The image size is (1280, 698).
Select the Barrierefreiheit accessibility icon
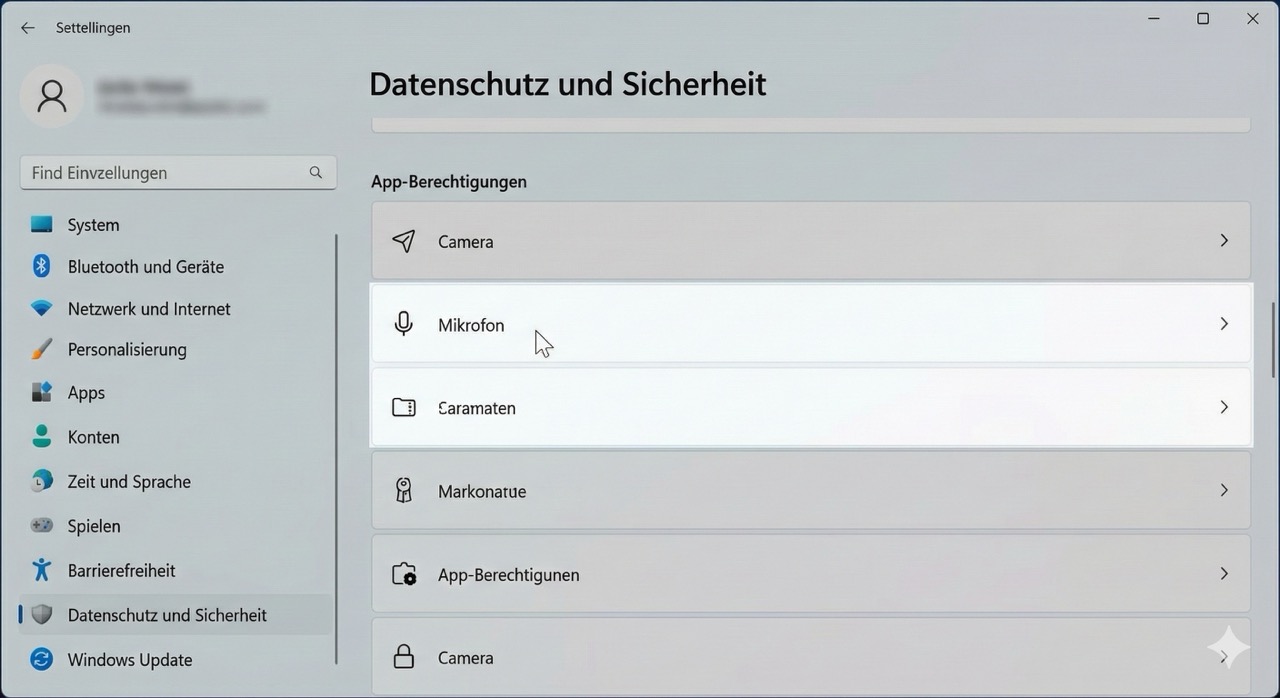point(41,569)
